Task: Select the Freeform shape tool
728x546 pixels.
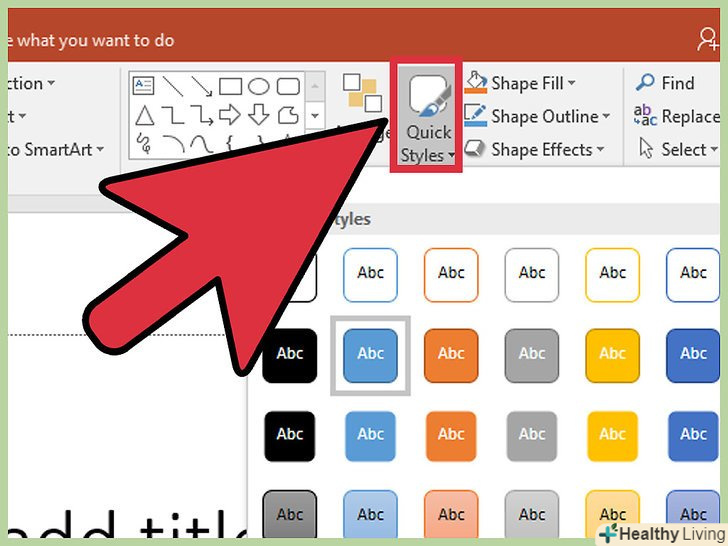Action: tap(288, 115)
